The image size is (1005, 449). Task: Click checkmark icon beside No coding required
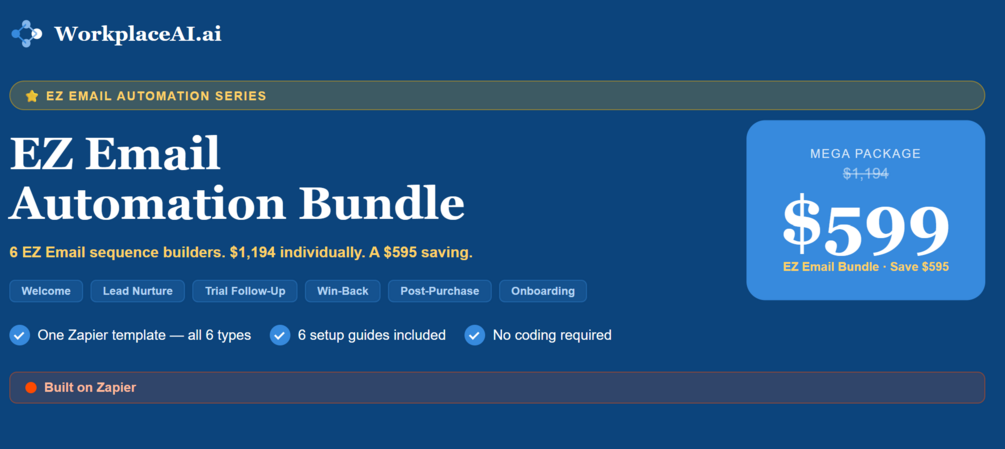point(475,335)
